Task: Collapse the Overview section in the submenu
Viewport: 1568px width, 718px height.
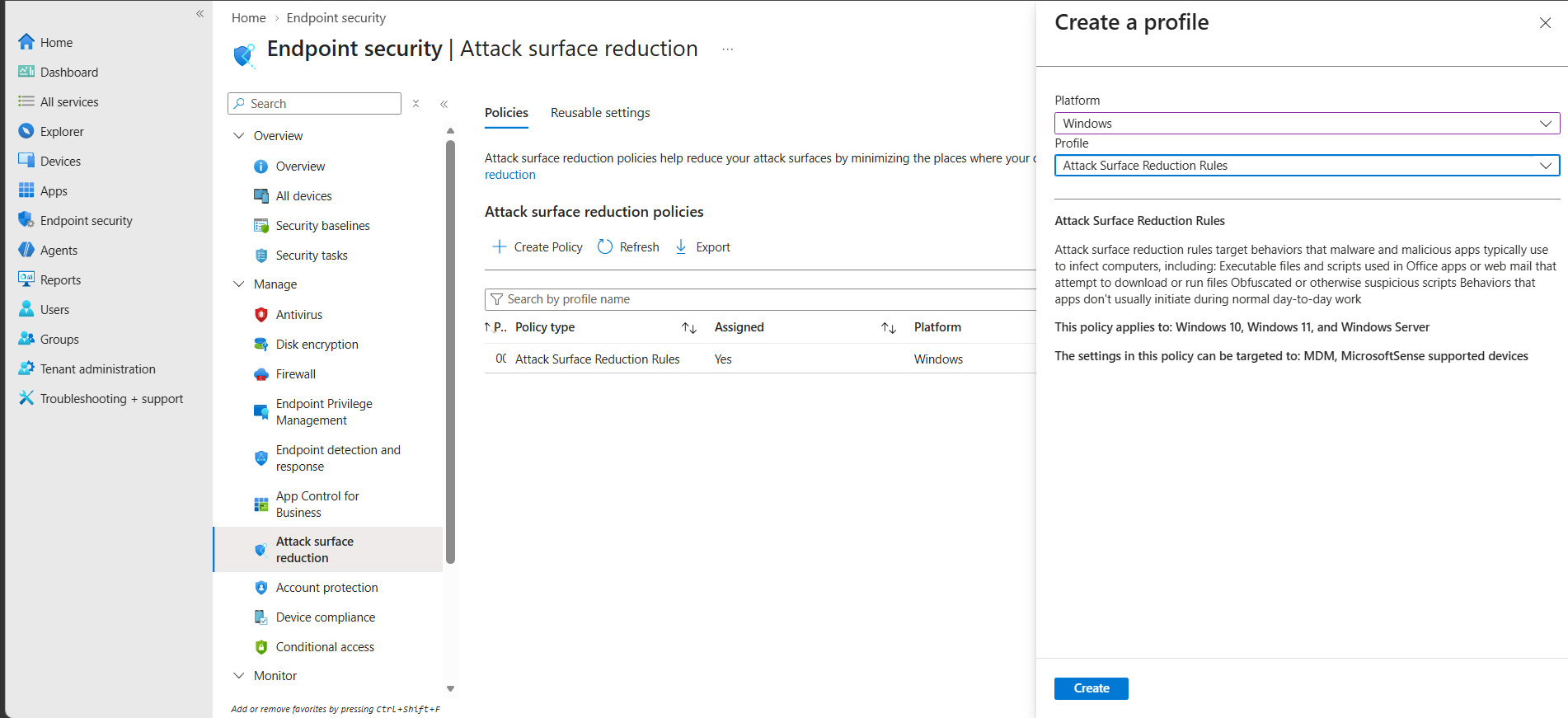Action: [x=239, y=136]
